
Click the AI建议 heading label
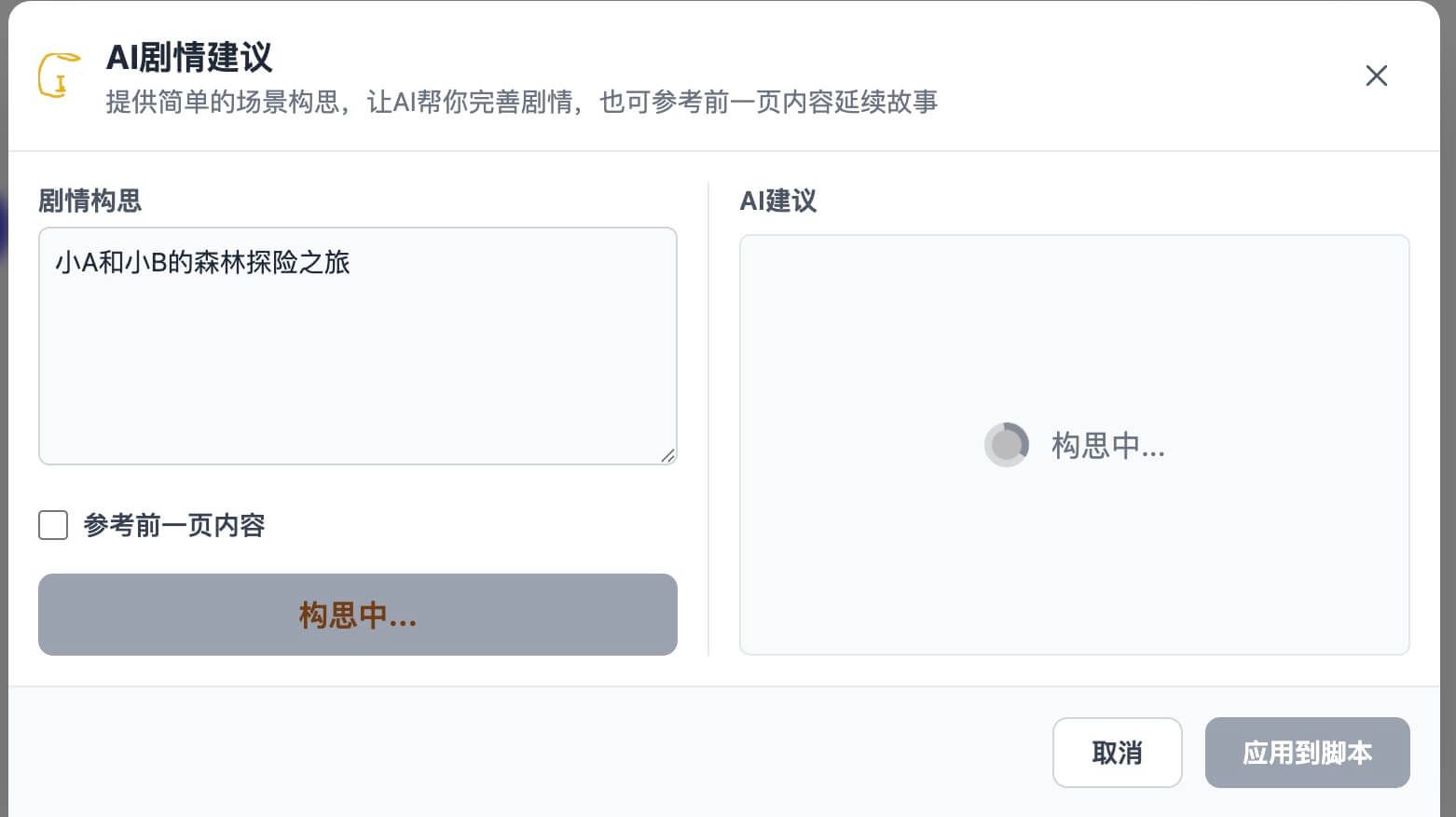(777, 201)
